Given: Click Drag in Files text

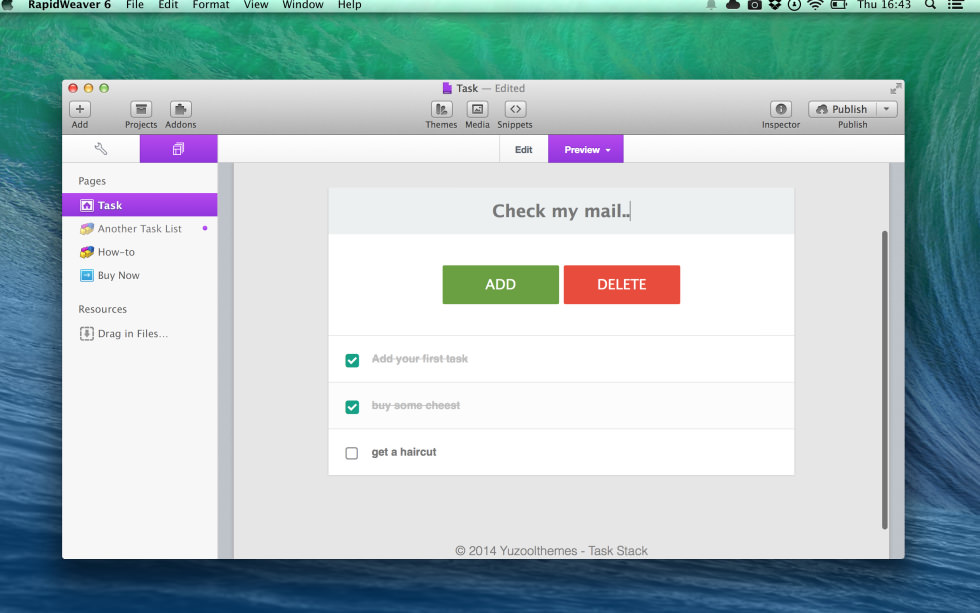Looking at the screenshot, I should (132, 334).
